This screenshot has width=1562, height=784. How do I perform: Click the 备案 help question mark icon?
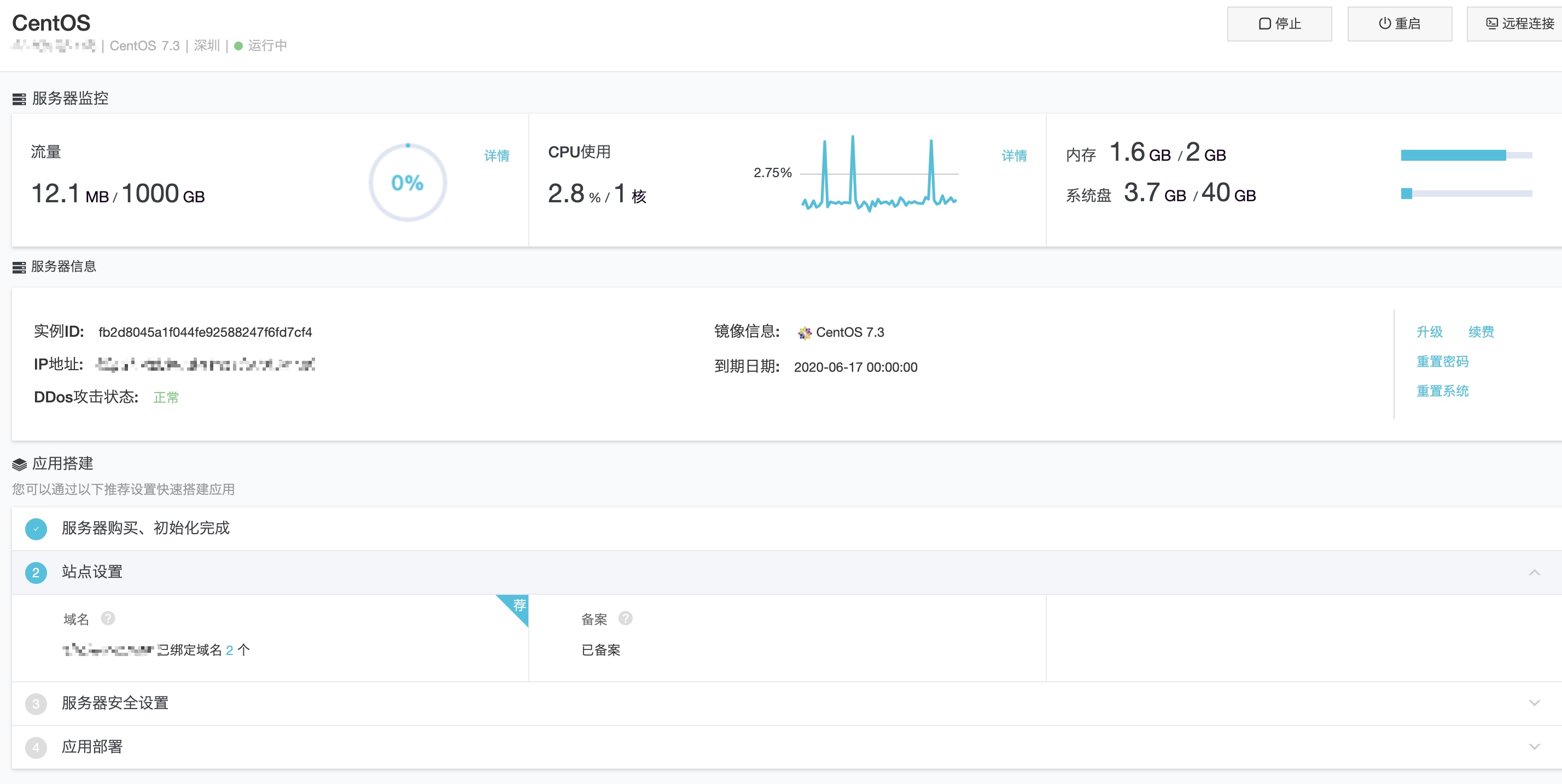pos(625,618)
